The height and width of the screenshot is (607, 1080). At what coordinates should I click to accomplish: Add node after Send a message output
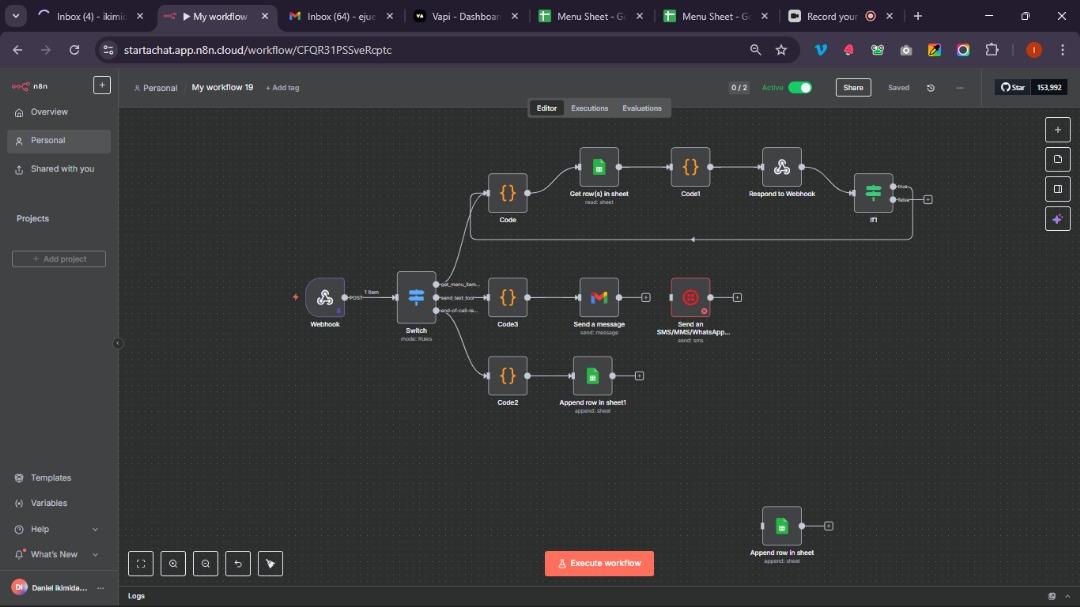coord(645,298)
